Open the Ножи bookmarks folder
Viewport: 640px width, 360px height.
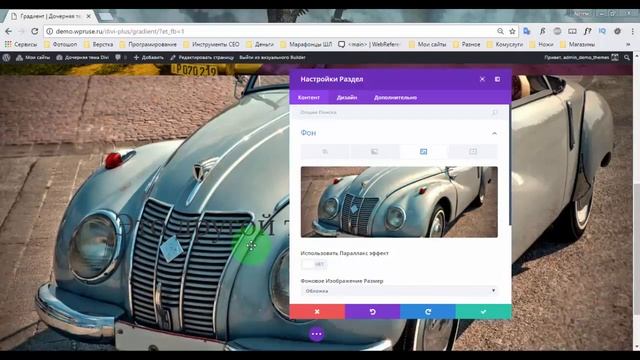point(542,44)
